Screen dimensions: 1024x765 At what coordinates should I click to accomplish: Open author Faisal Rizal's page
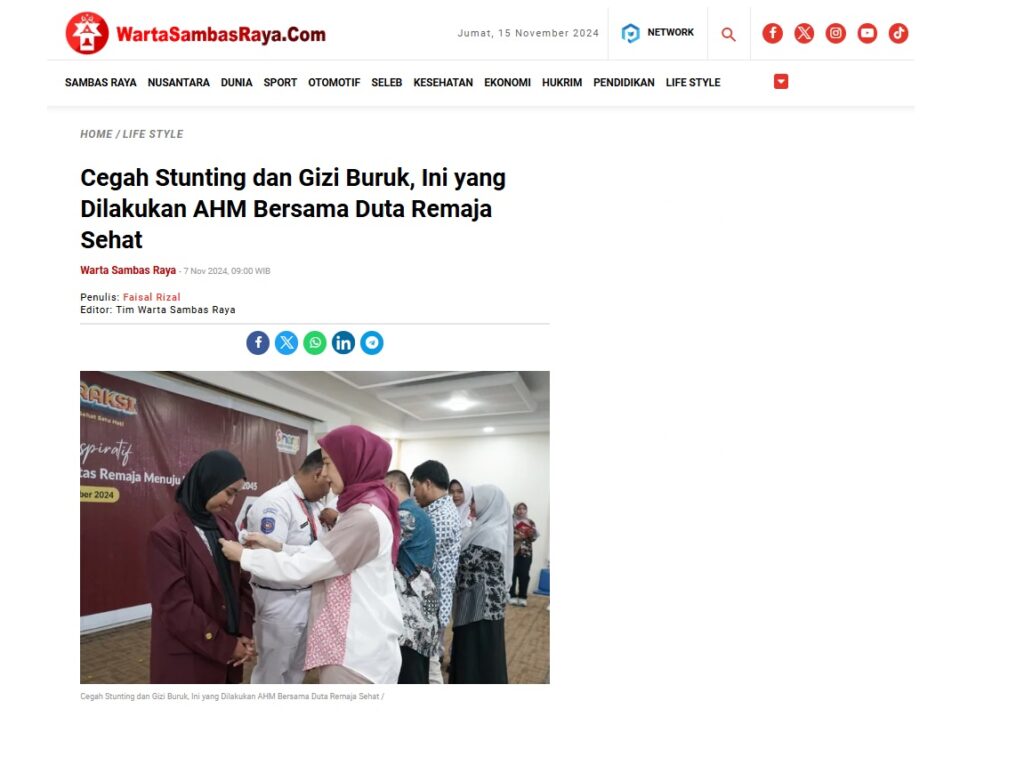152,297
